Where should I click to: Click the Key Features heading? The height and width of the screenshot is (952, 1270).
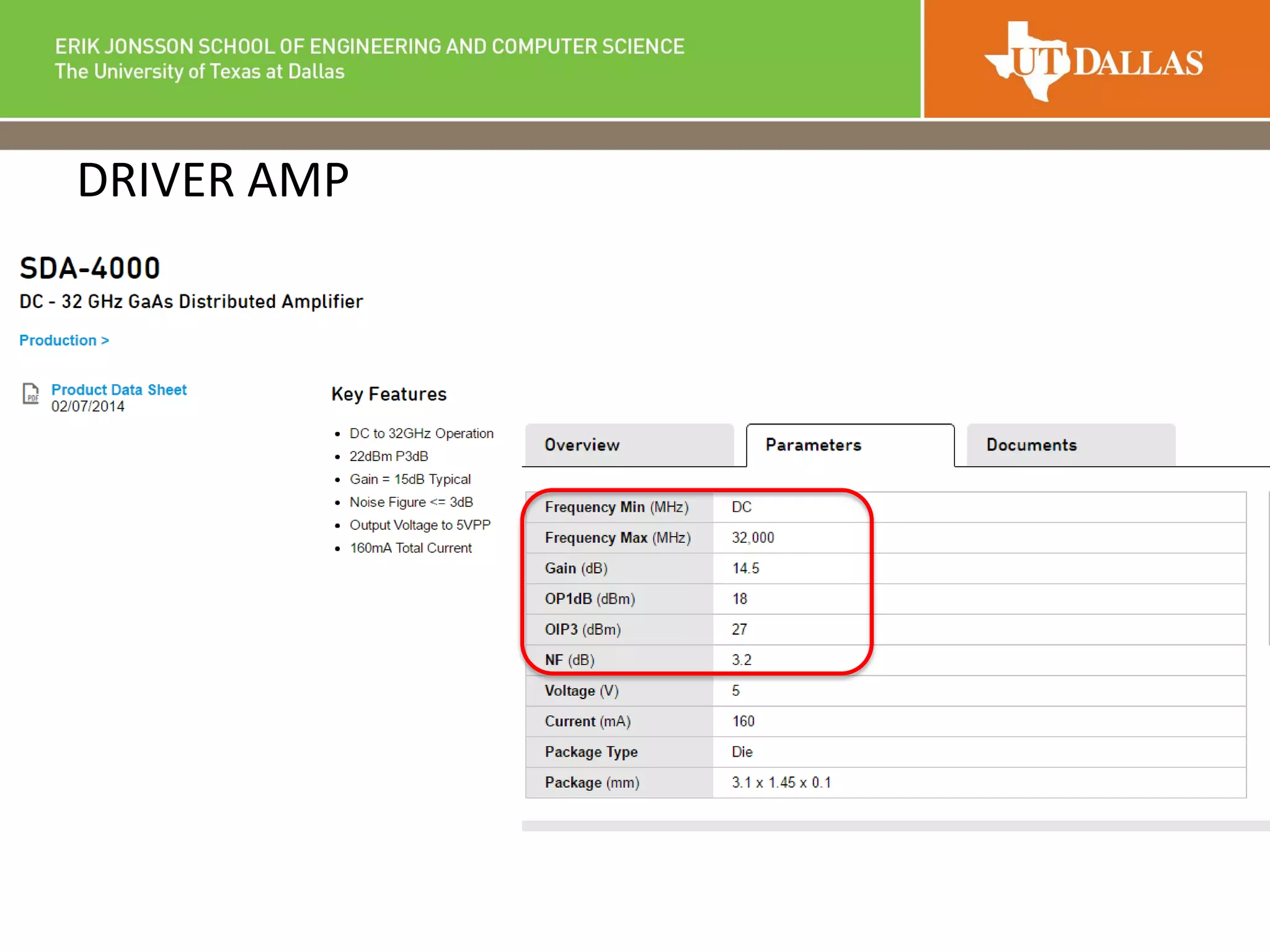pos(389,394)
